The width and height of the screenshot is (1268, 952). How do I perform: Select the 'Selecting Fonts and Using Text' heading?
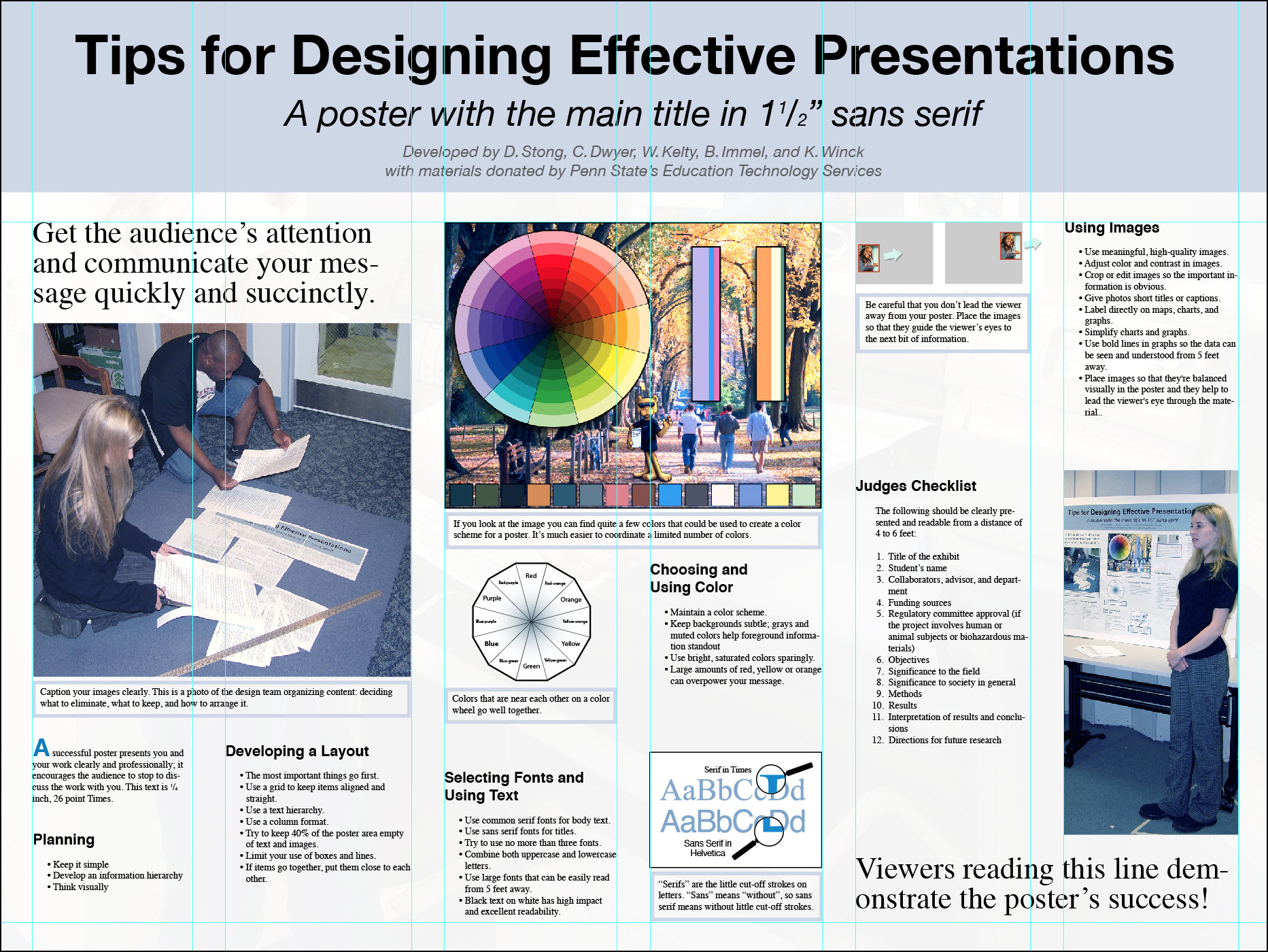click(x=514, y=784)
